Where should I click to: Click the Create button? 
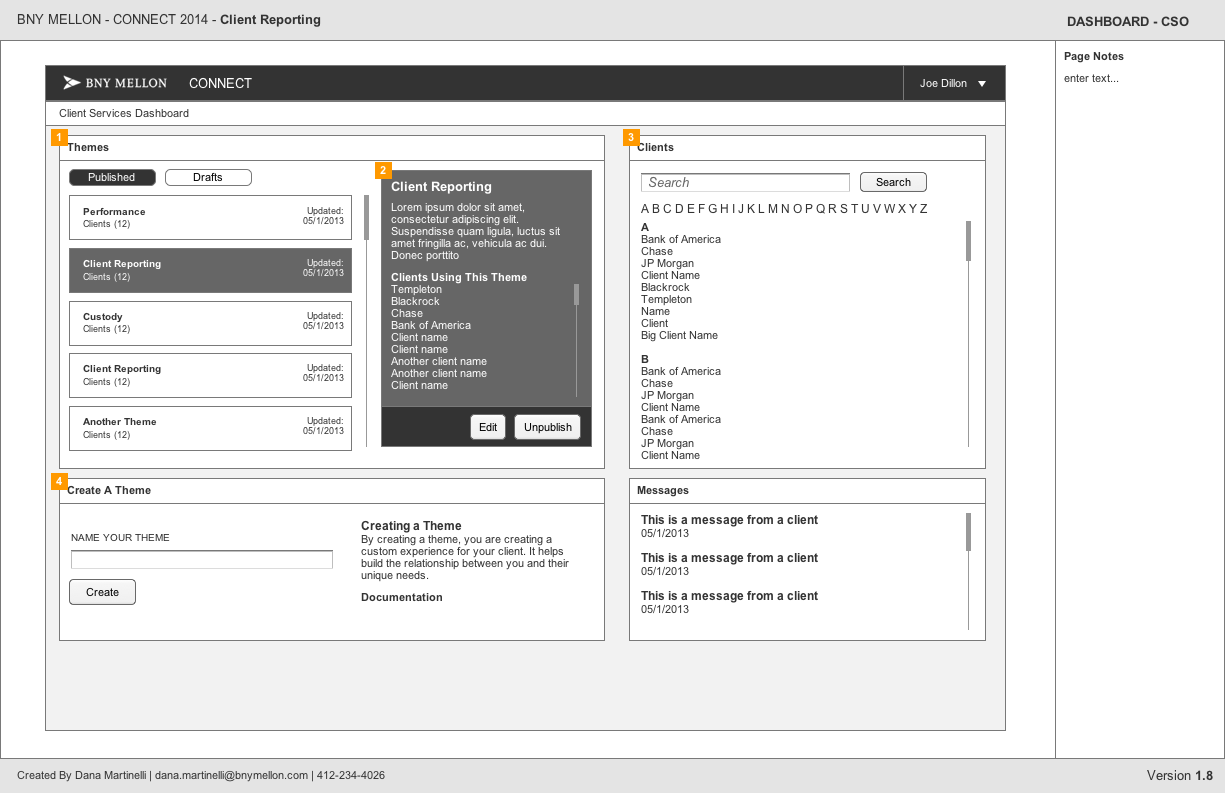pos(102,592)
